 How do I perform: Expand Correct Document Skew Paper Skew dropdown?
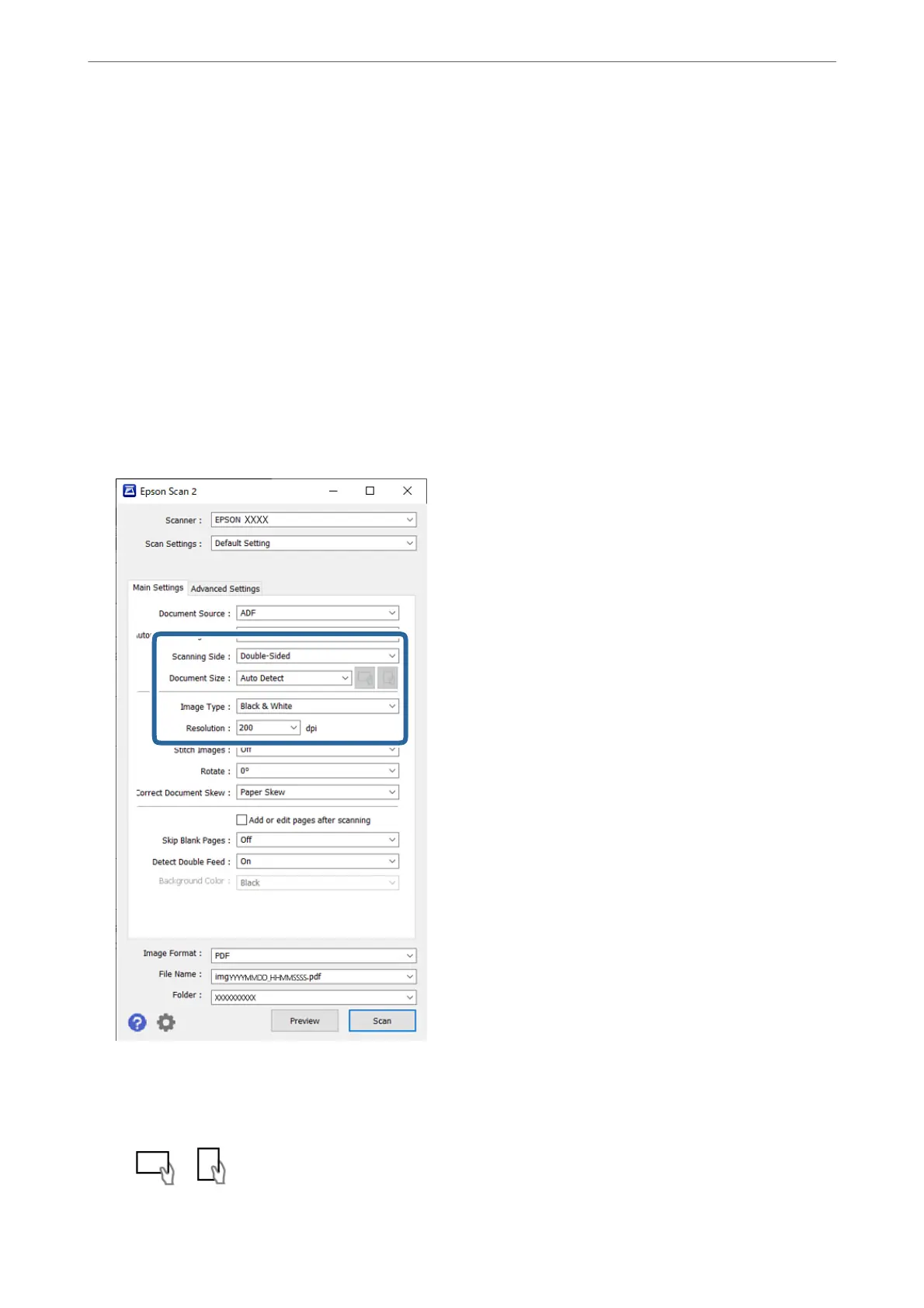pos(318,792)
